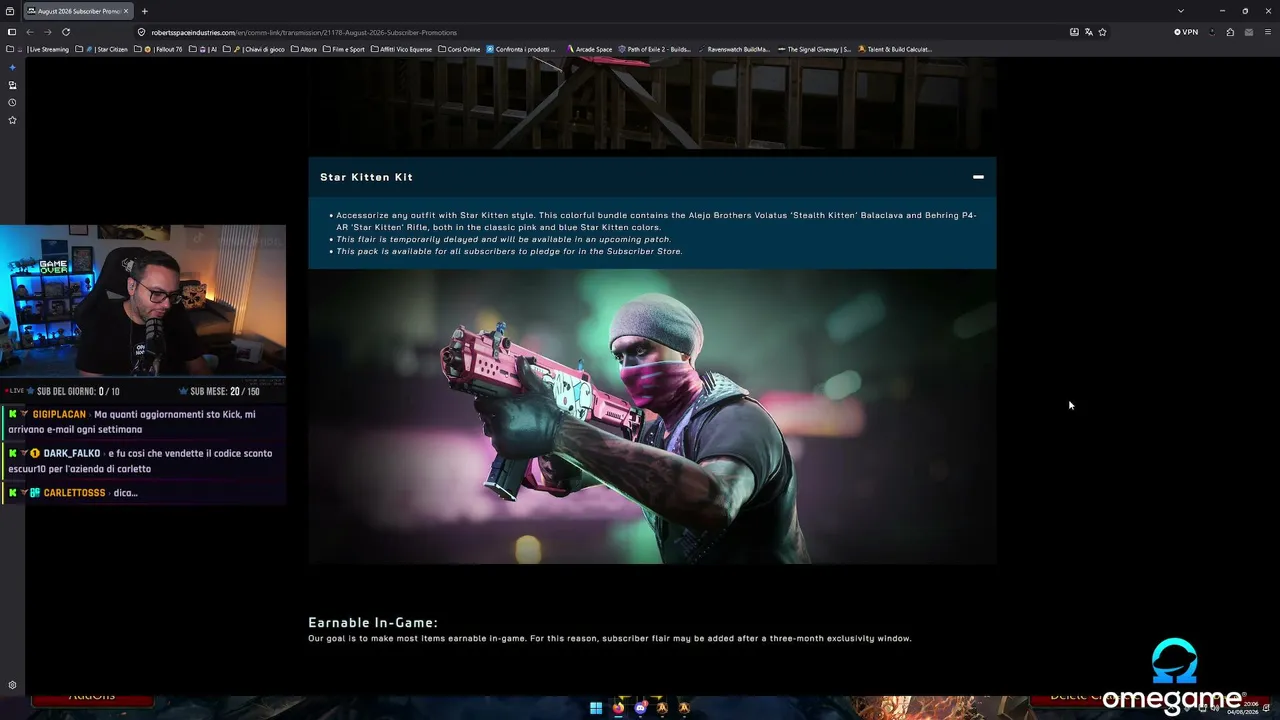The height and width of the screenshot is (720, 1280).
Task: Open Bookmarks star icon in sidebar
Action: tap(12, 120)
